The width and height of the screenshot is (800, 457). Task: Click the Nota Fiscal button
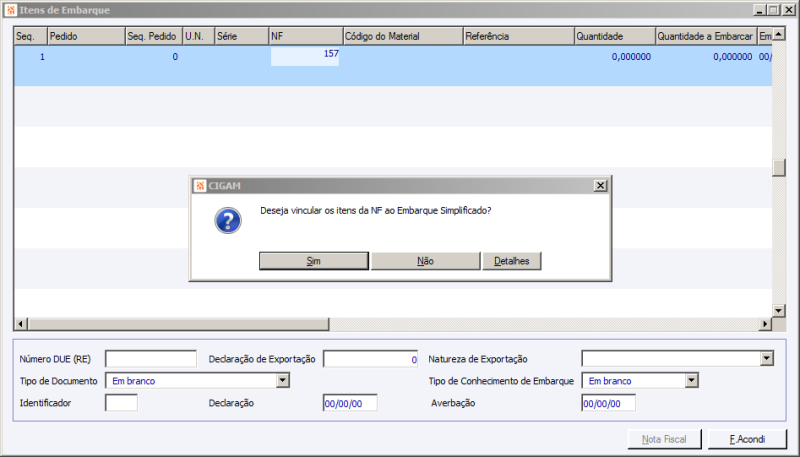(x=664, y=439)
